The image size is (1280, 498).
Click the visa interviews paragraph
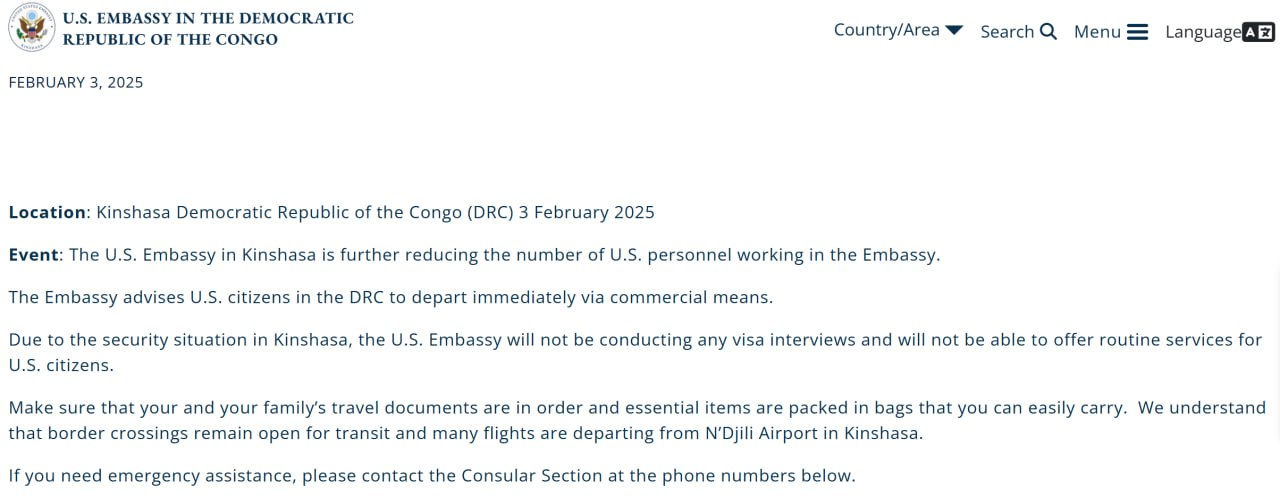click(x=635, y=340)
